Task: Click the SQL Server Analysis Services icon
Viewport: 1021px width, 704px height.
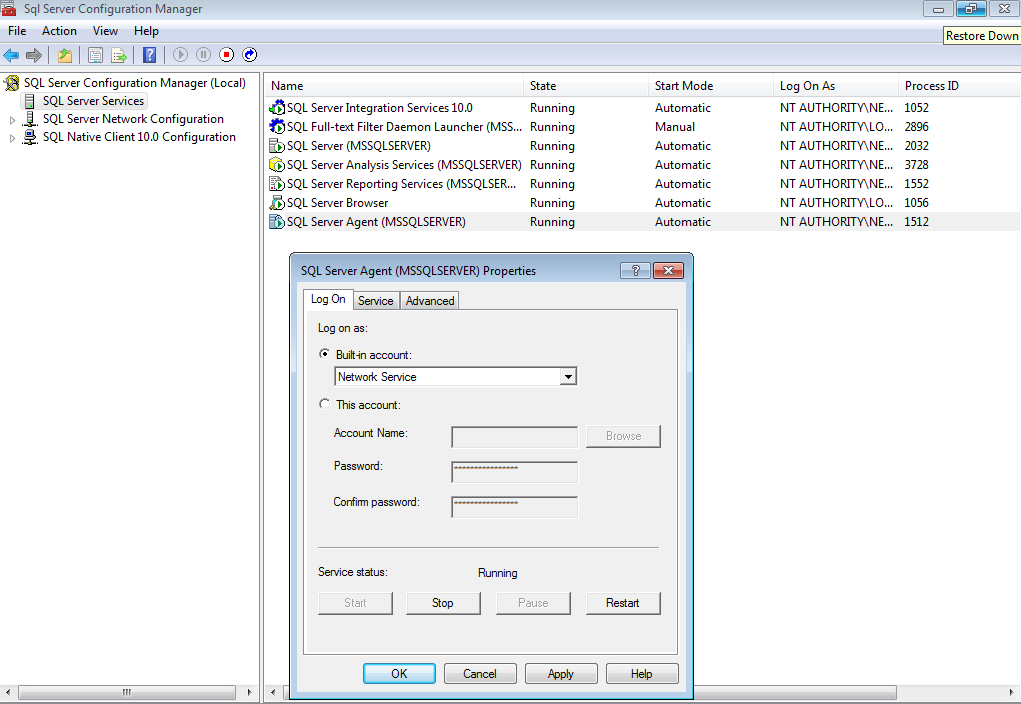Action: [277, 165]
